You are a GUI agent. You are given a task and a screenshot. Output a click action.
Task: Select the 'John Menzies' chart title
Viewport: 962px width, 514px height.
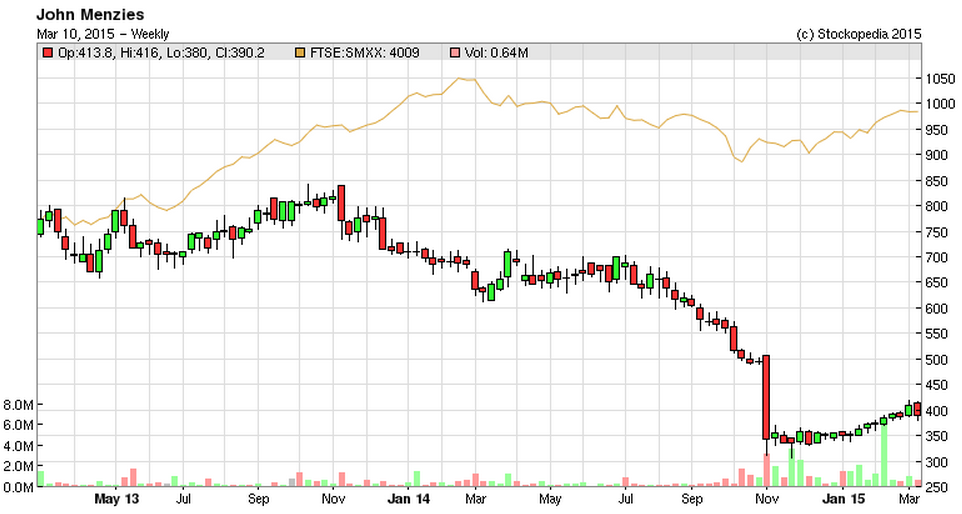pos(90,15)
